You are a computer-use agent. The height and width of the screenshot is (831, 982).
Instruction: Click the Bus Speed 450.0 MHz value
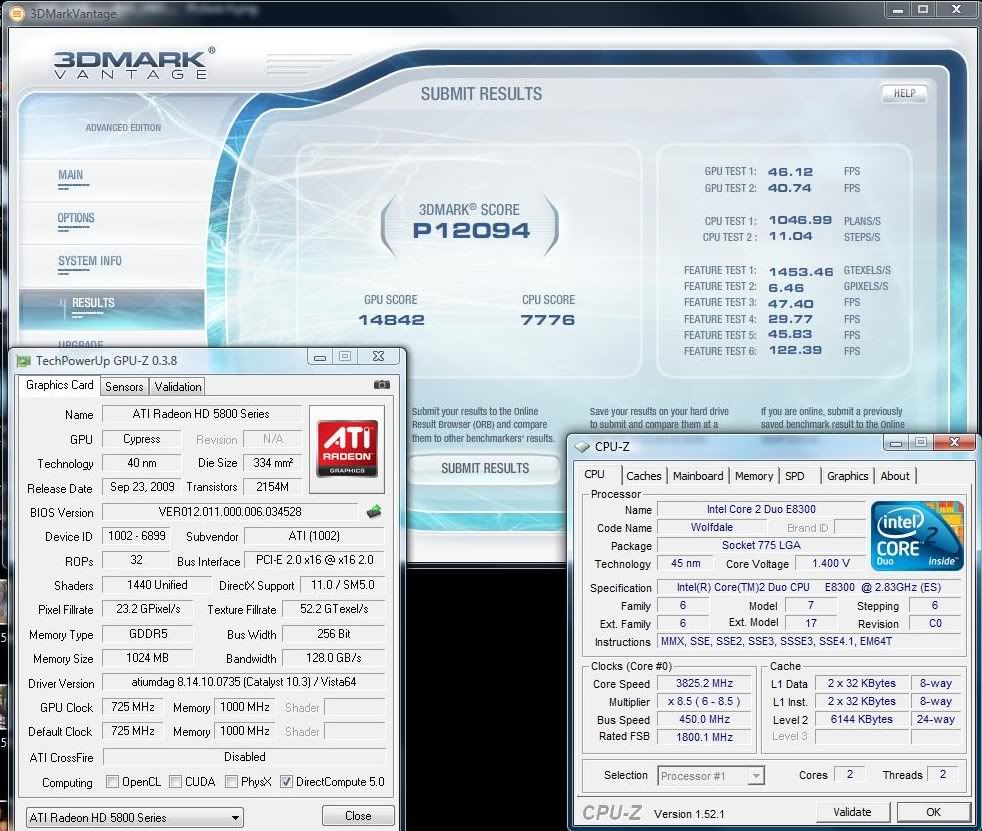(705, 720)
